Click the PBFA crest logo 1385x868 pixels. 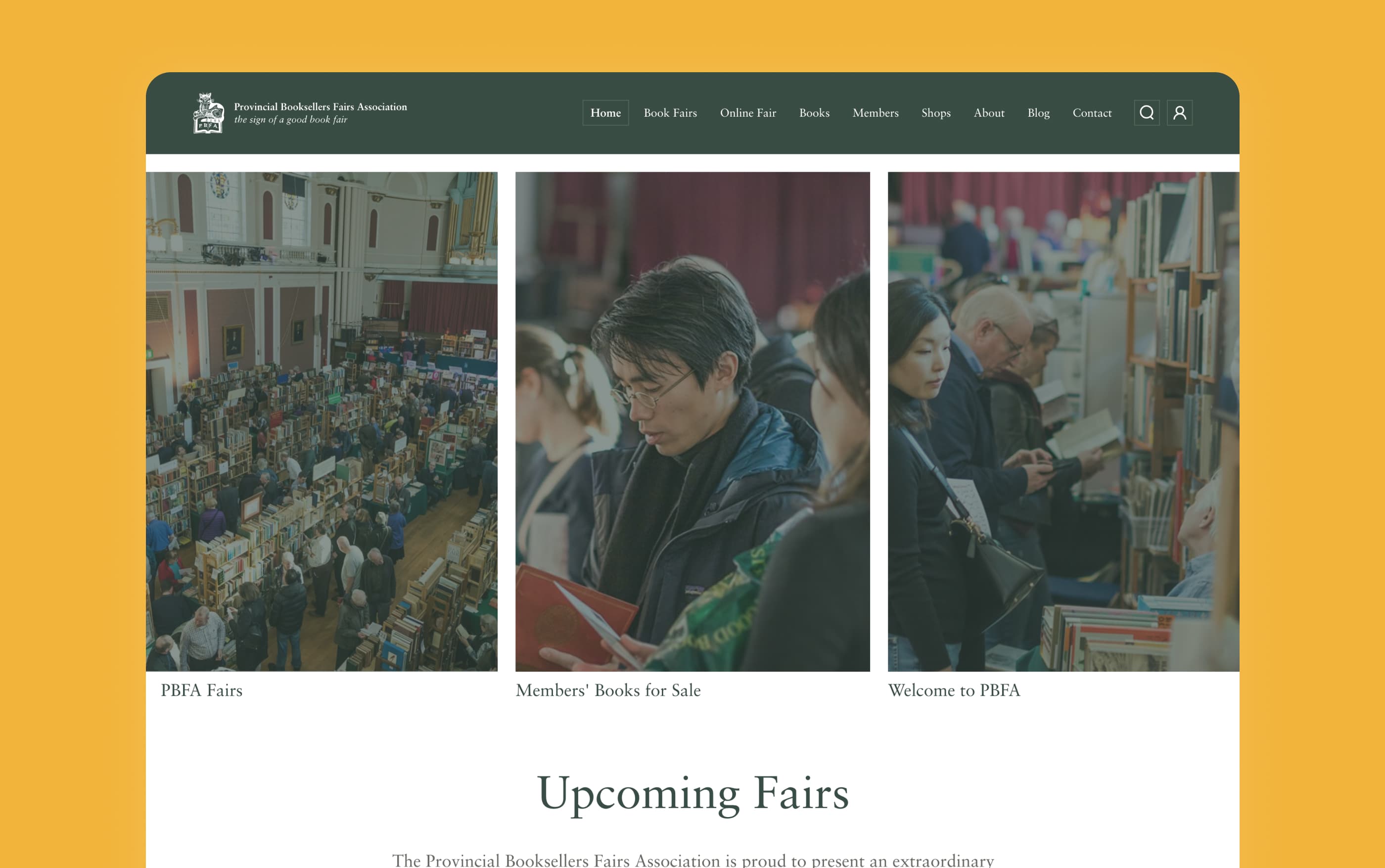pyautogui.click(x=208, y=113)
